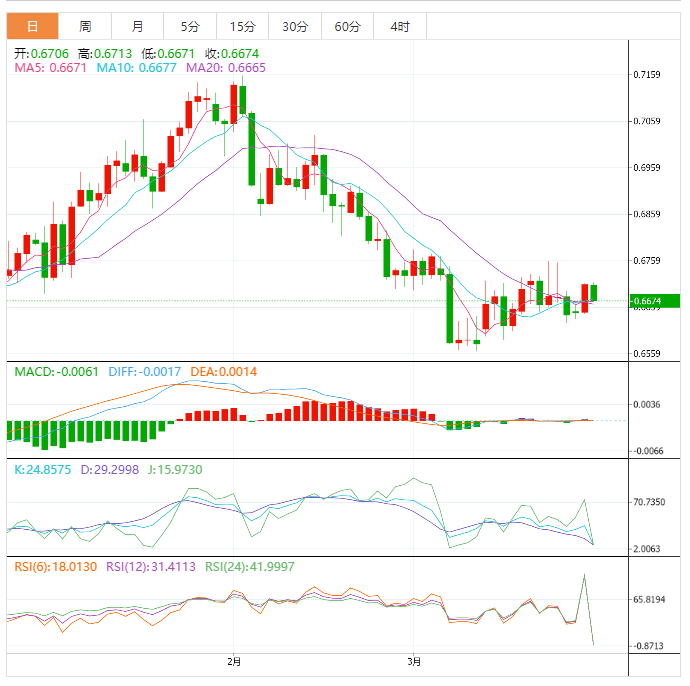Click the 0.7059 price axis label
The image size is (690, 686).
tap(647, 121)
